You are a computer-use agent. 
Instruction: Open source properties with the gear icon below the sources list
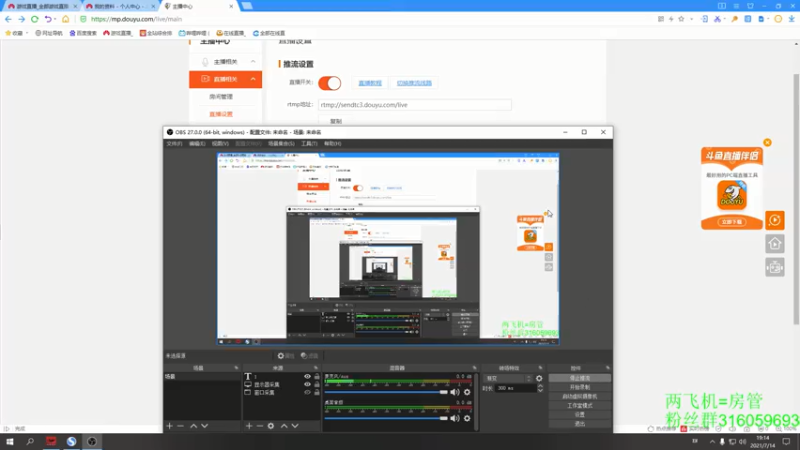click(271, 426)
